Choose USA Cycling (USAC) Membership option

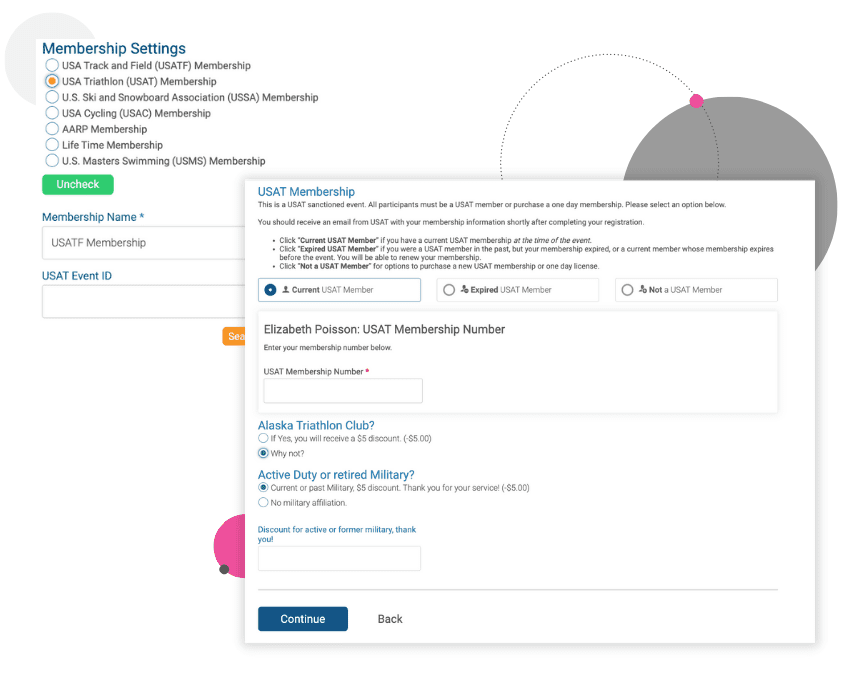(52, 113)
